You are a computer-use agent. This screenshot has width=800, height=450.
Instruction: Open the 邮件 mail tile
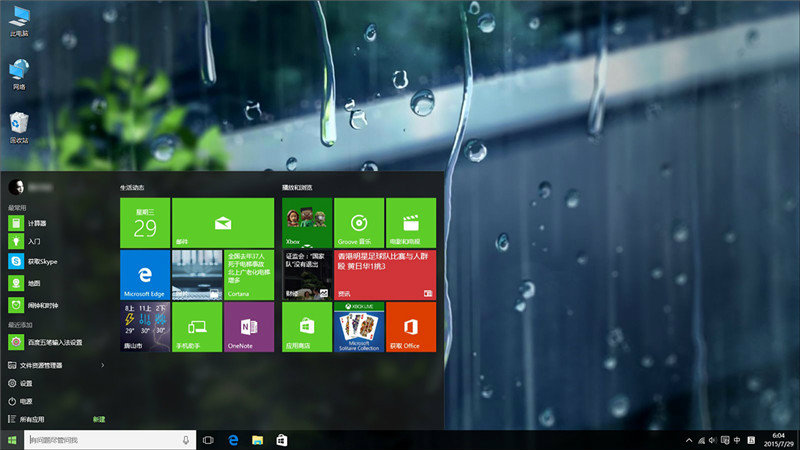point(222,222)
